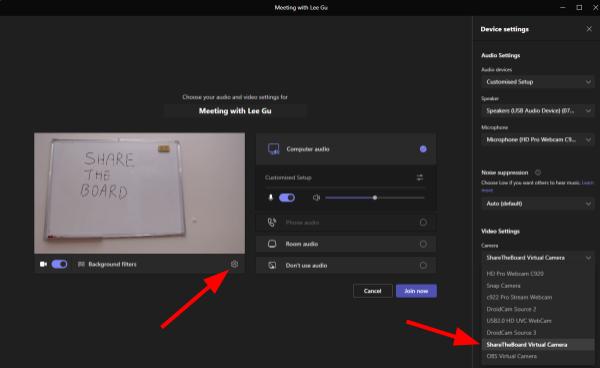
Task: Click the Customised Setup label
Action: (x=288, y=177)
